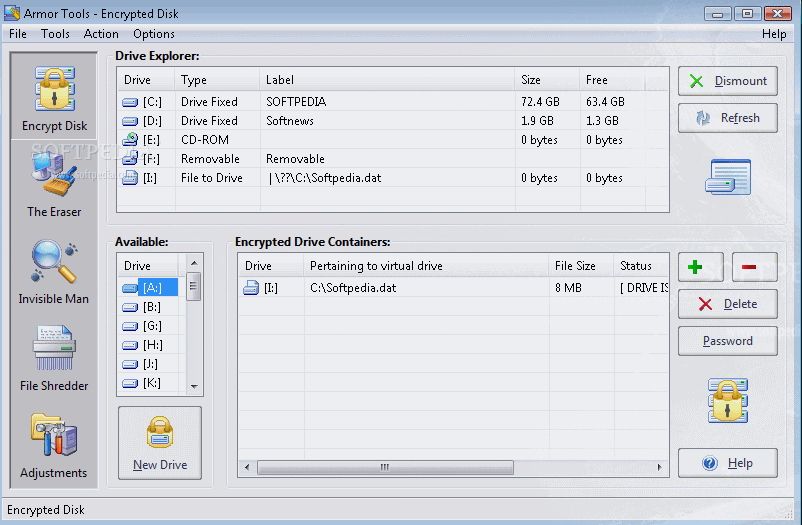Open the Invisible Man sidebar tool
802x525 pixels.
54,272
